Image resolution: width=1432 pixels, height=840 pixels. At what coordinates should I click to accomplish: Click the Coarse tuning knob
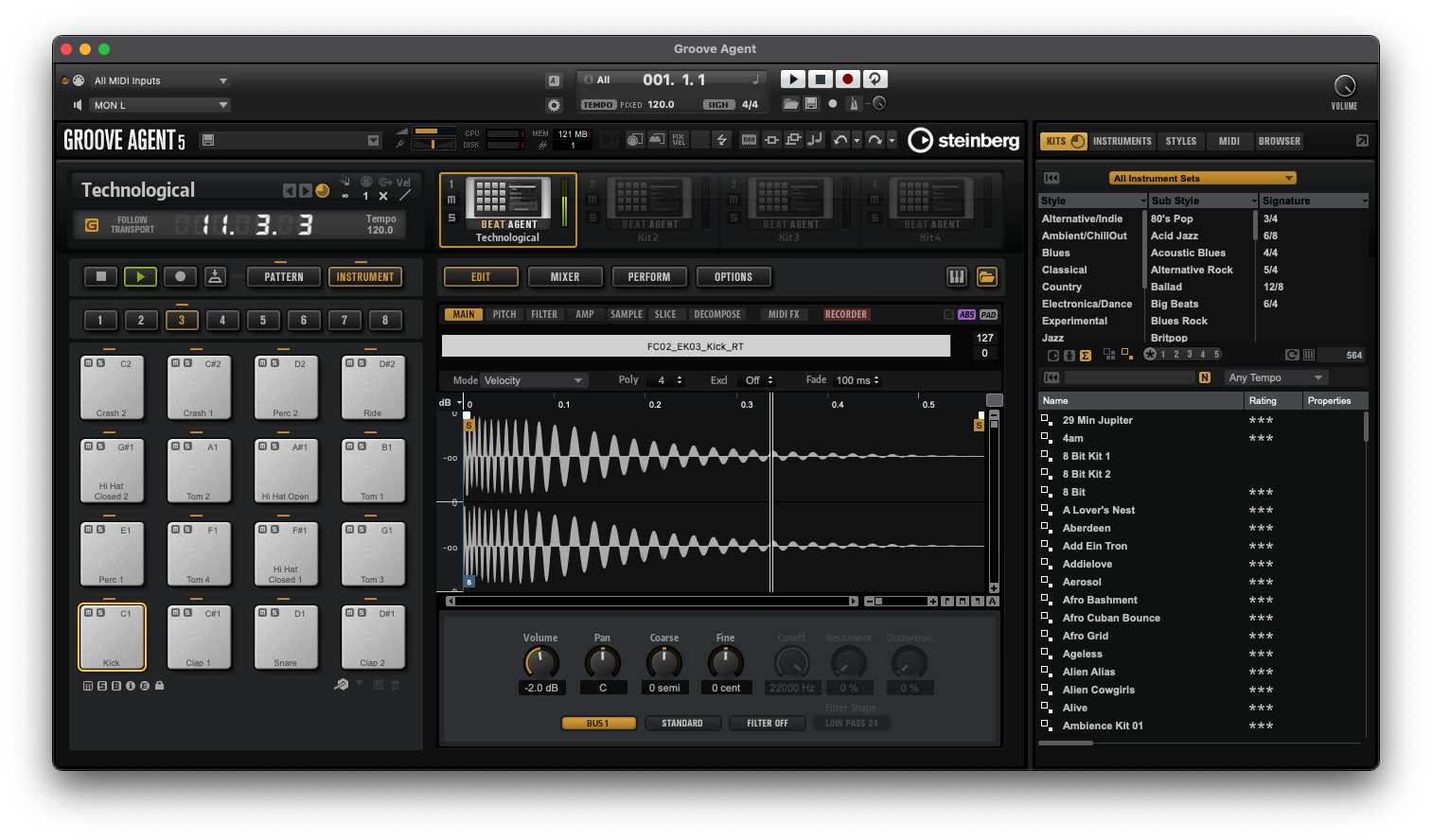pos(664,662)
